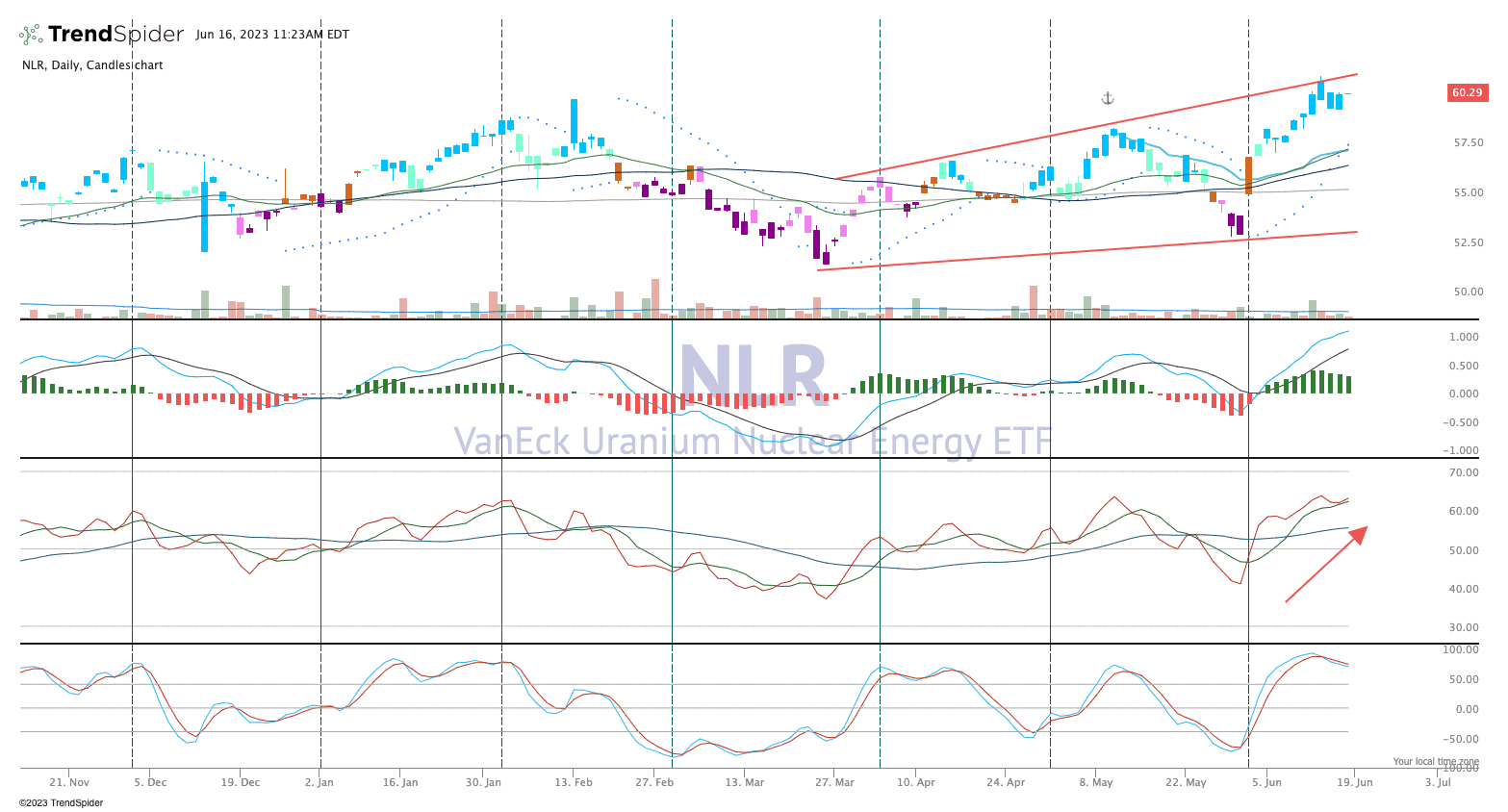Select the red 60.29 current price tag
The width and height of the screenshot is (1508, 812).
(1467, 93)
